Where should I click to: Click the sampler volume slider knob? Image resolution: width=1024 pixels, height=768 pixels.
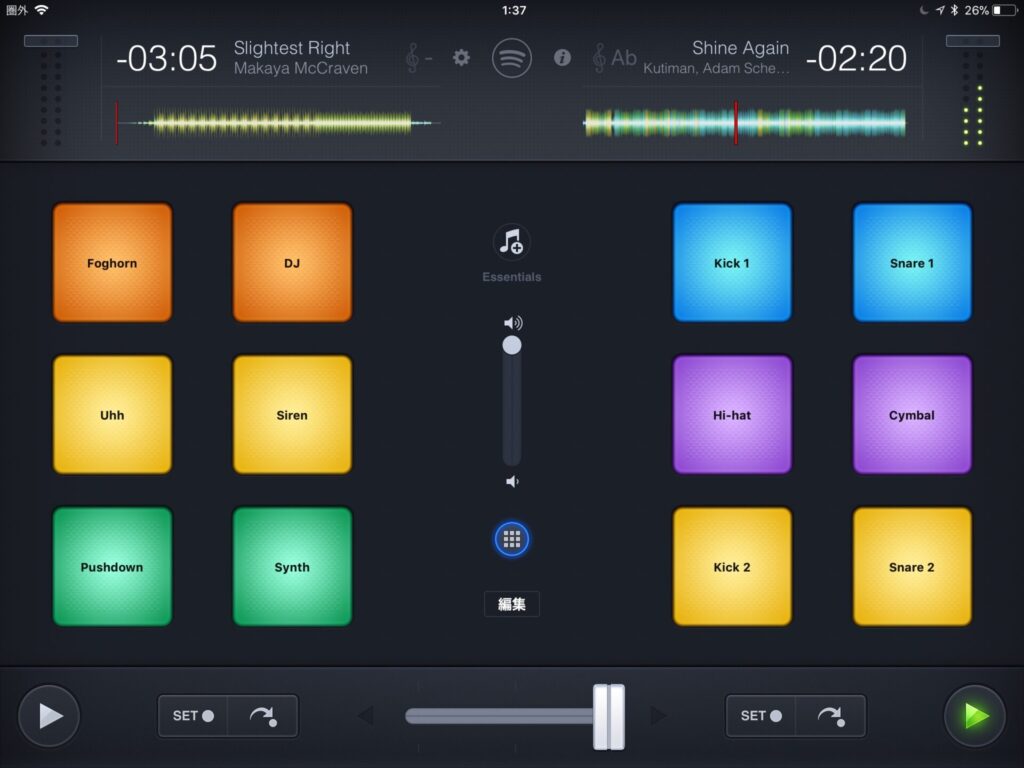coord(512,346)
